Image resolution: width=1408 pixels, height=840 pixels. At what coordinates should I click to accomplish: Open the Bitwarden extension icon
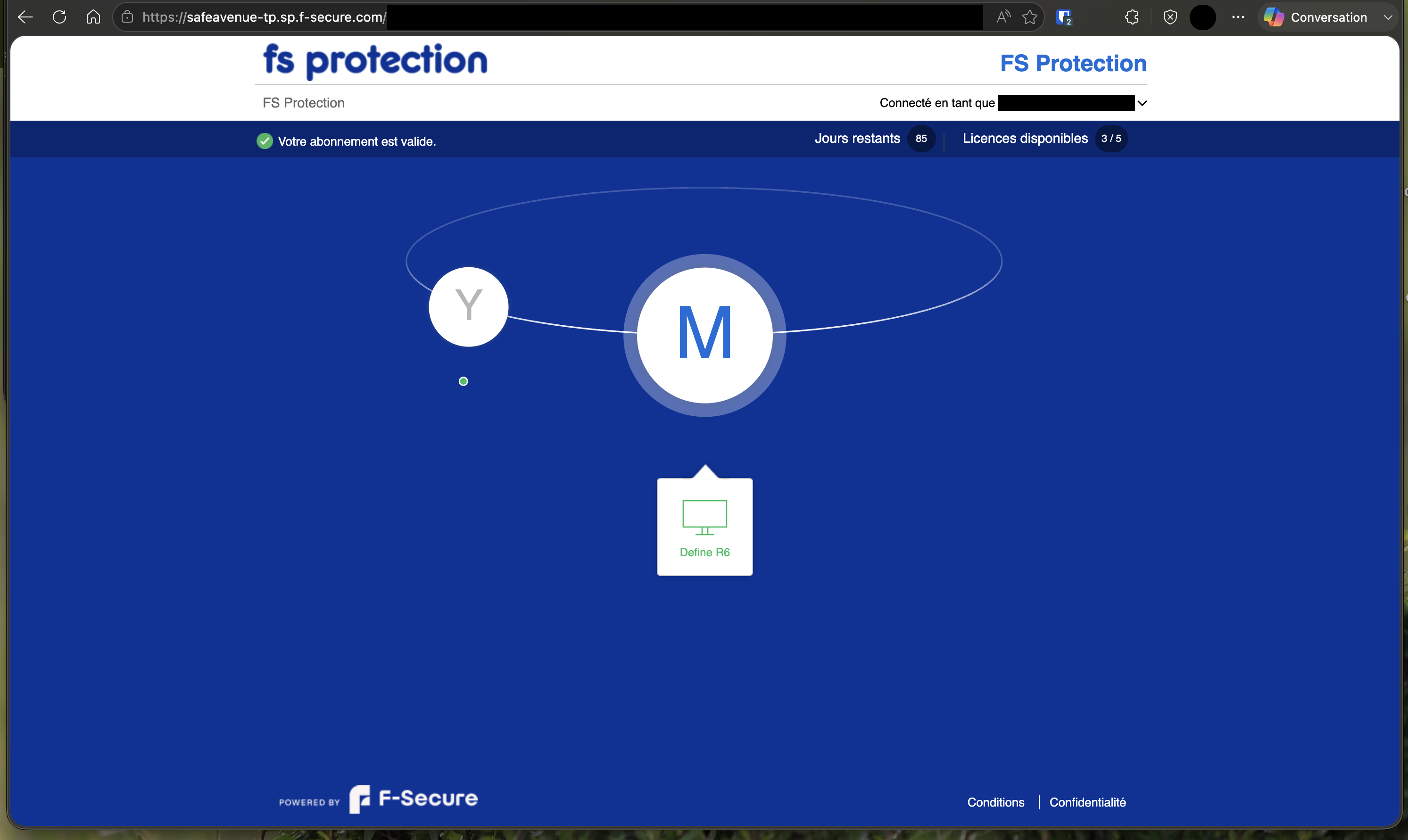pyautogui.click(x=1064, y=17)
